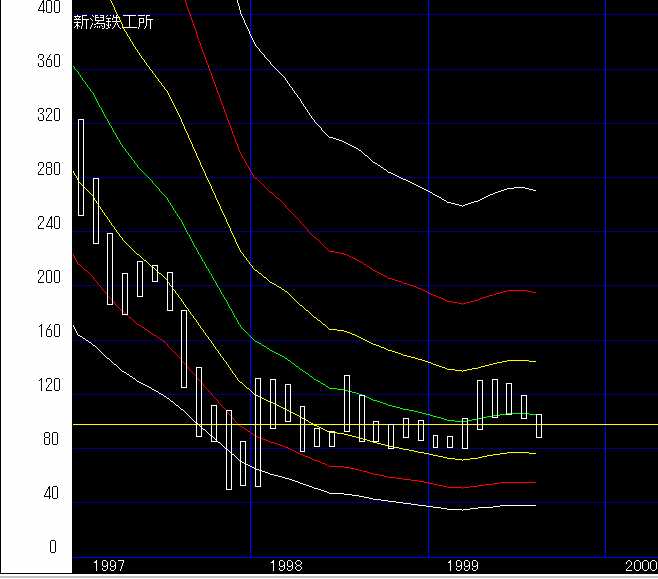Click the 240 price axis label

[20, 224]
